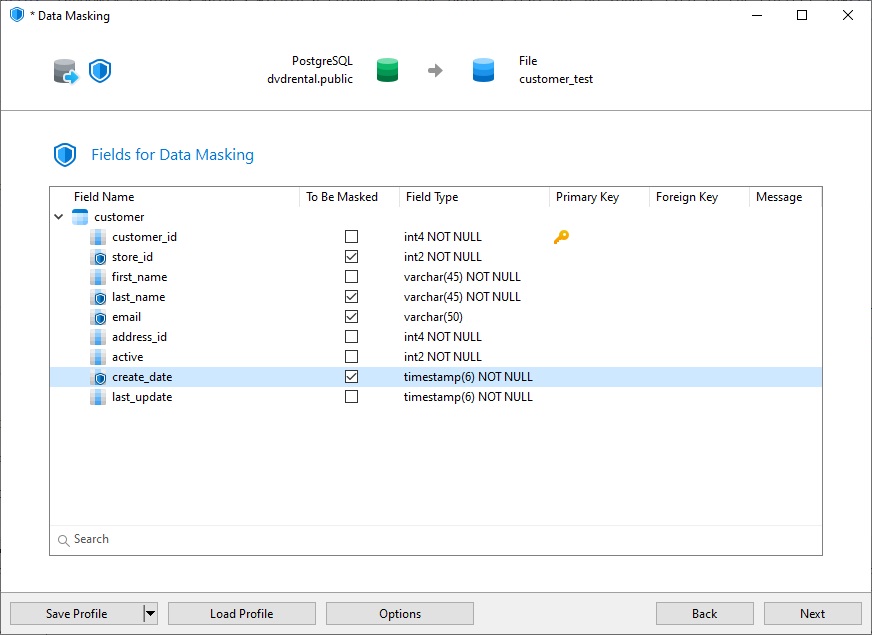Click the customer_id column icon
Viewport: 872px width, 635px height.
point(98,237)
